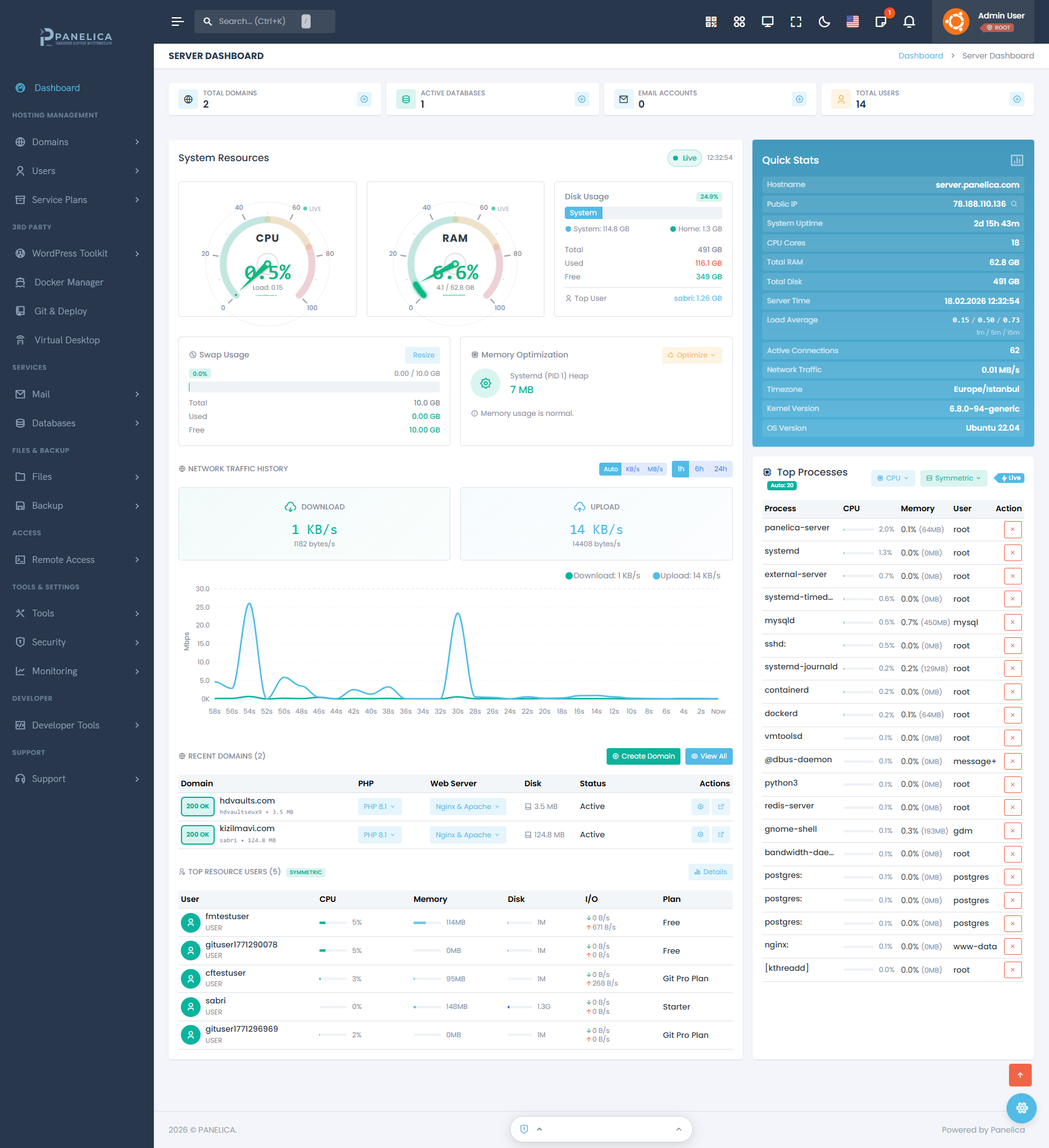Screen dimensions: 1049x1148
Task: Enter fullscreen using the header icon
Action: (x=796, y=22)
